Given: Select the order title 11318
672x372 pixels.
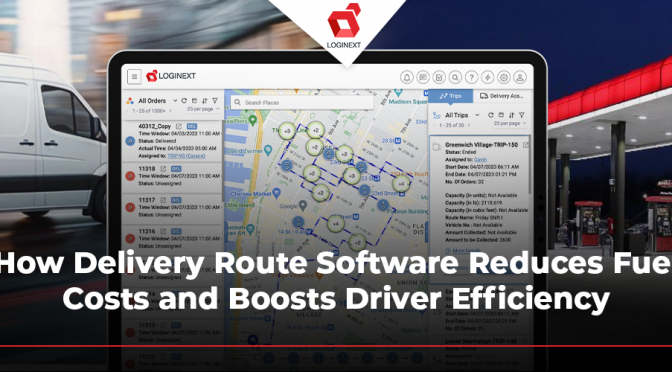Looking at the screenshot, I should (147, 169).
